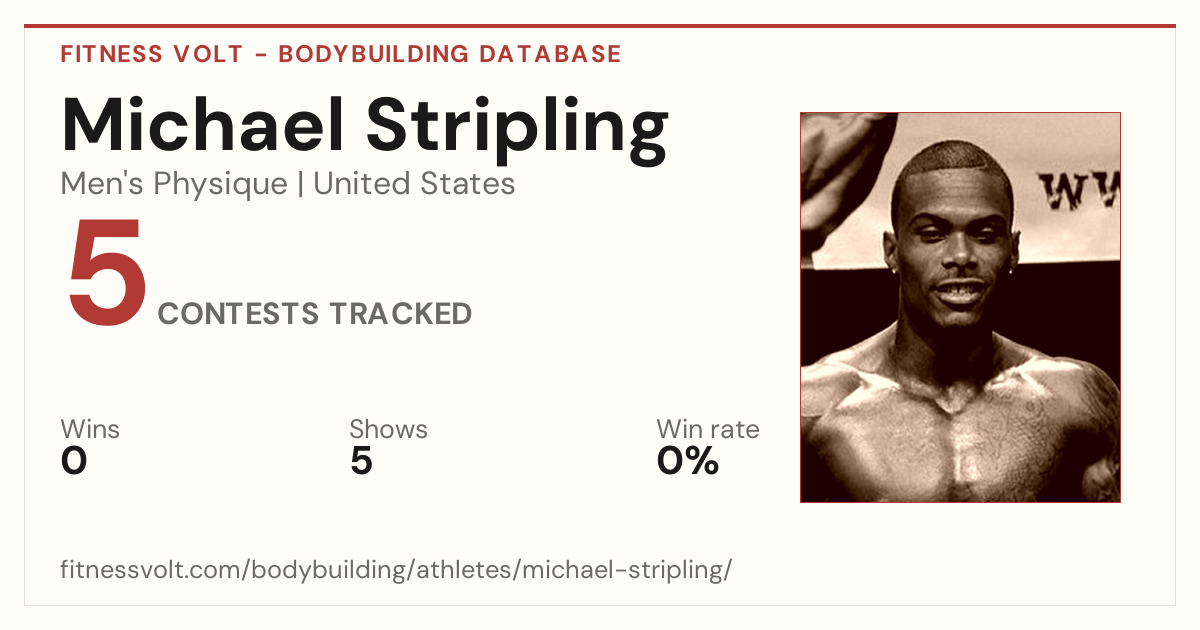This screenshot has width=1200, height=630.
Task: Click the Shows stat label
Action: point(388,430)
